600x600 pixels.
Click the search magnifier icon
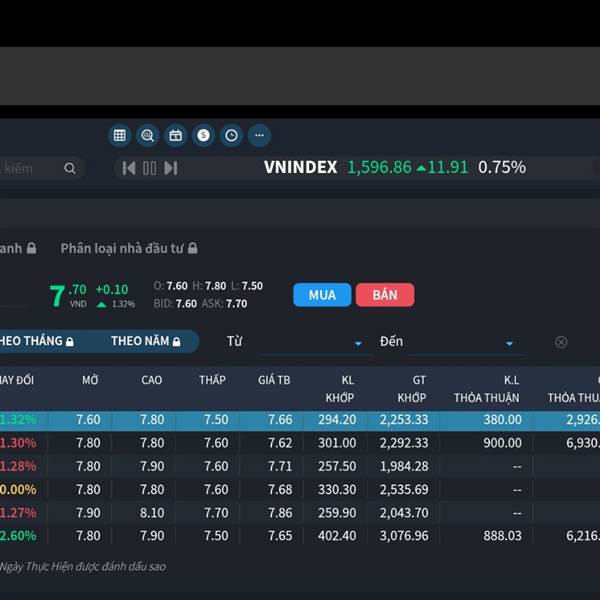[x=70, y=168]
